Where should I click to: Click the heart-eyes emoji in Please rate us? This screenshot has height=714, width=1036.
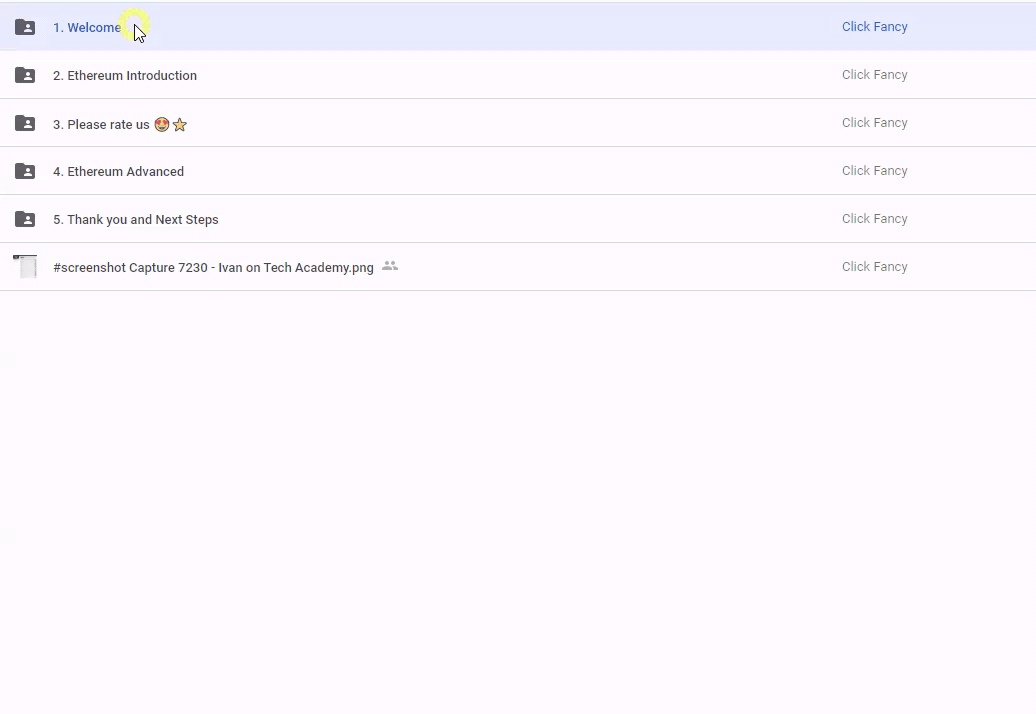[161, 124]
